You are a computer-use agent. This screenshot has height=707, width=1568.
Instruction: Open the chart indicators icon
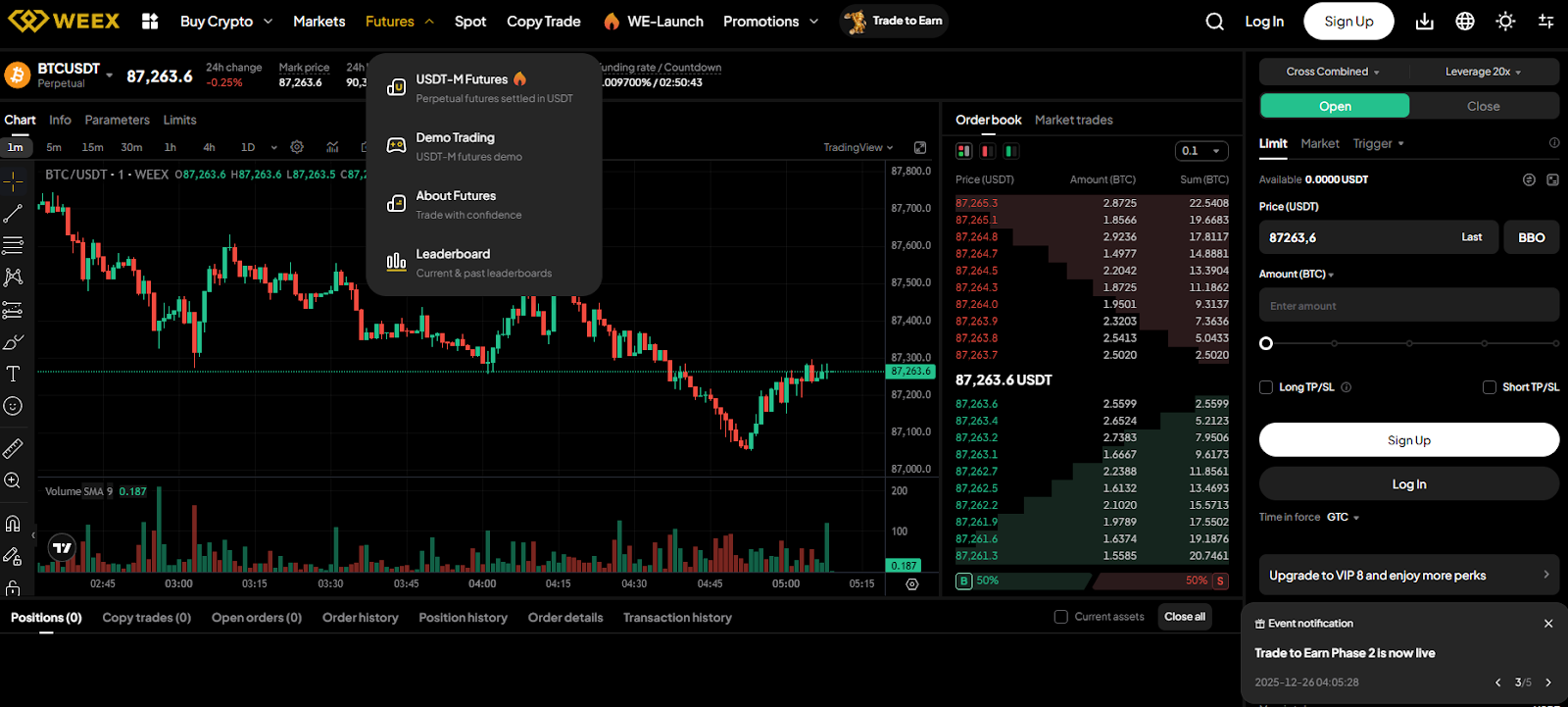coord(333,147)
